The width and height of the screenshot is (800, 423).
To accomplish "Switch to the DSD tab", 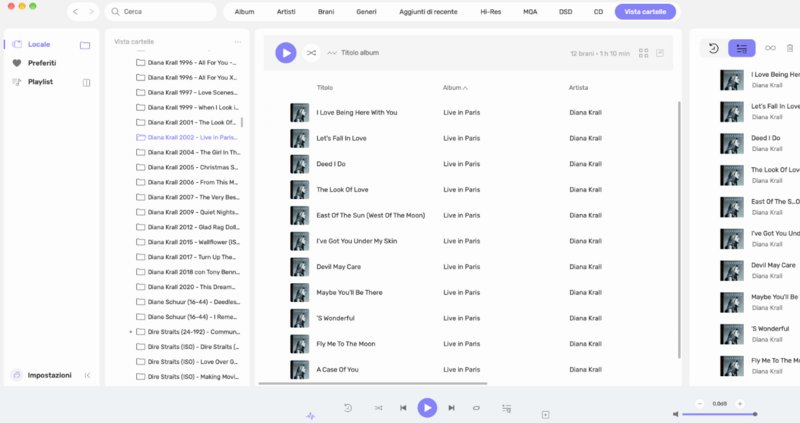I will pos(565,12).
